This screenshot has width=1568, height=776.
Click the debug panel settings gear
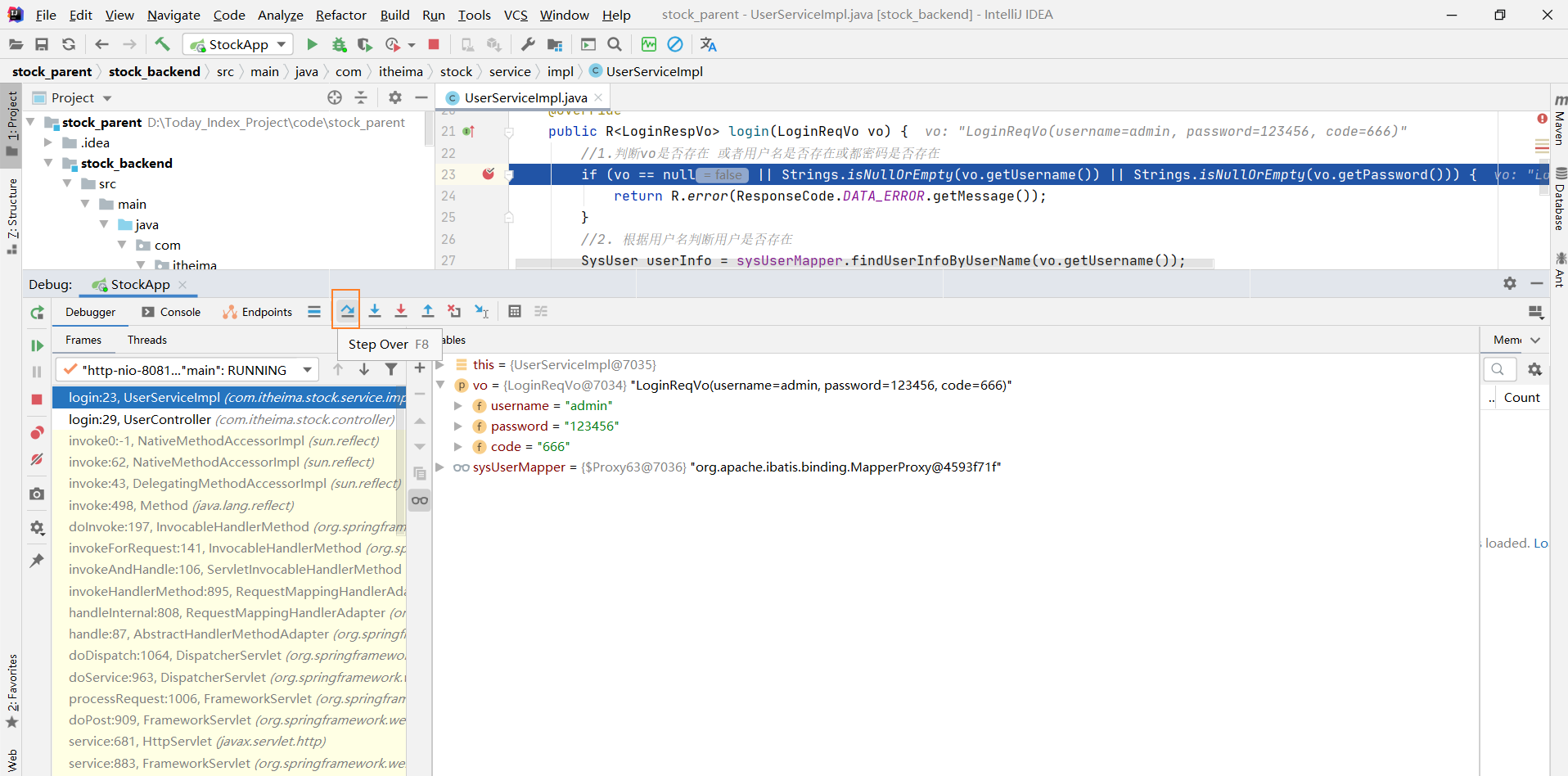click(1510, 283)
